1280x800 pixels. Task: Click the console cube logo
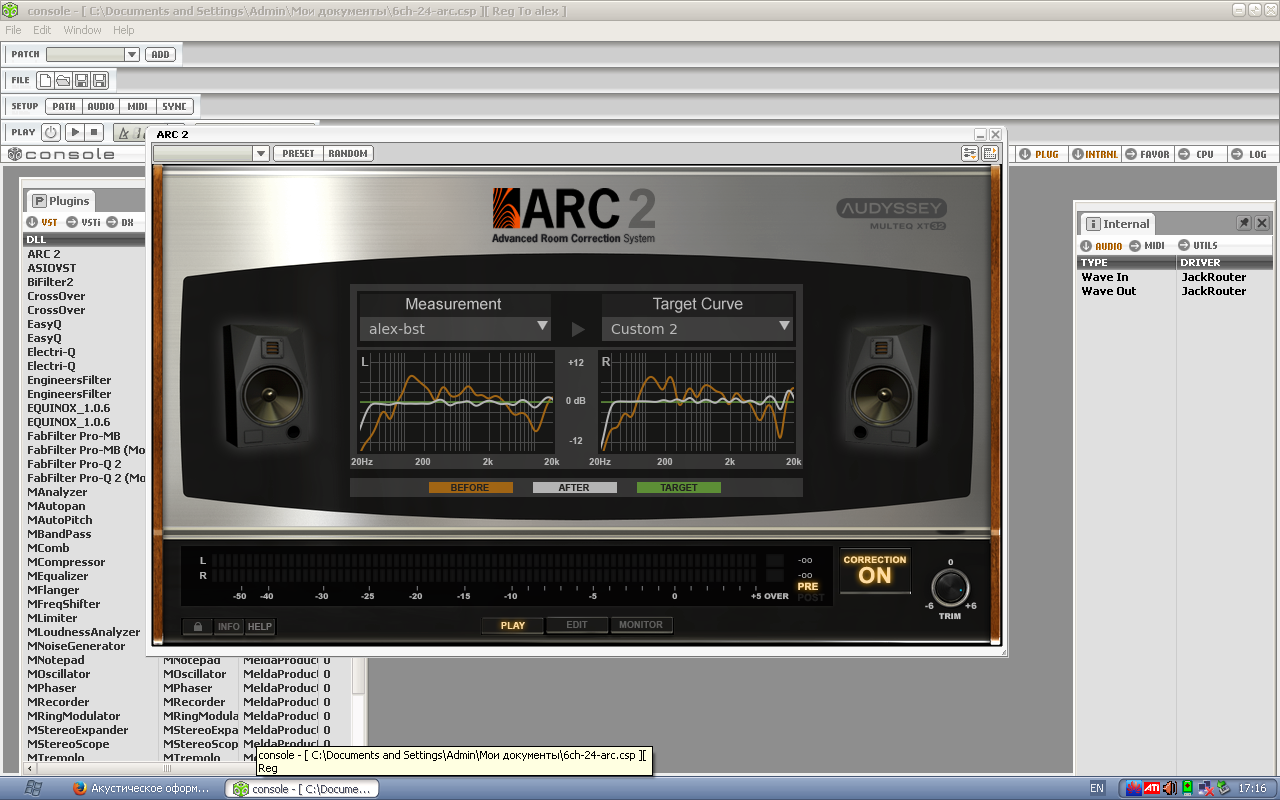[14, 154]
